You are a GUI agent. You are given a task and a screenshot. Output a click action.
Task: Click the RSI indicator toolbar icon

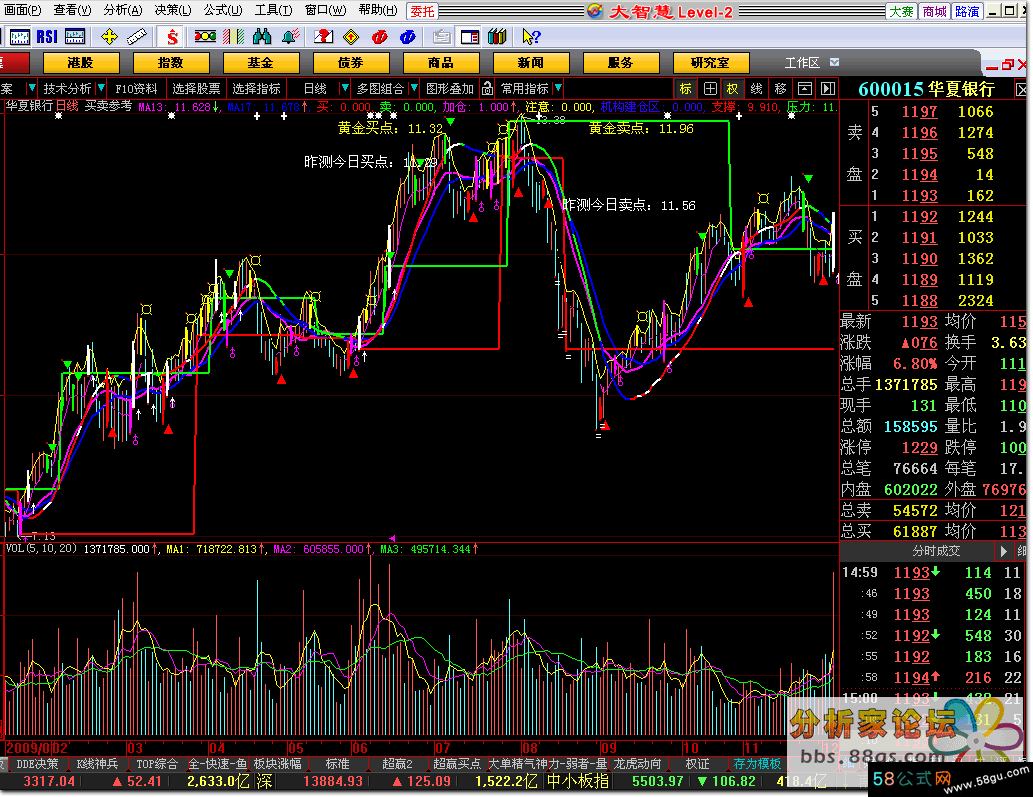[47, 37]
